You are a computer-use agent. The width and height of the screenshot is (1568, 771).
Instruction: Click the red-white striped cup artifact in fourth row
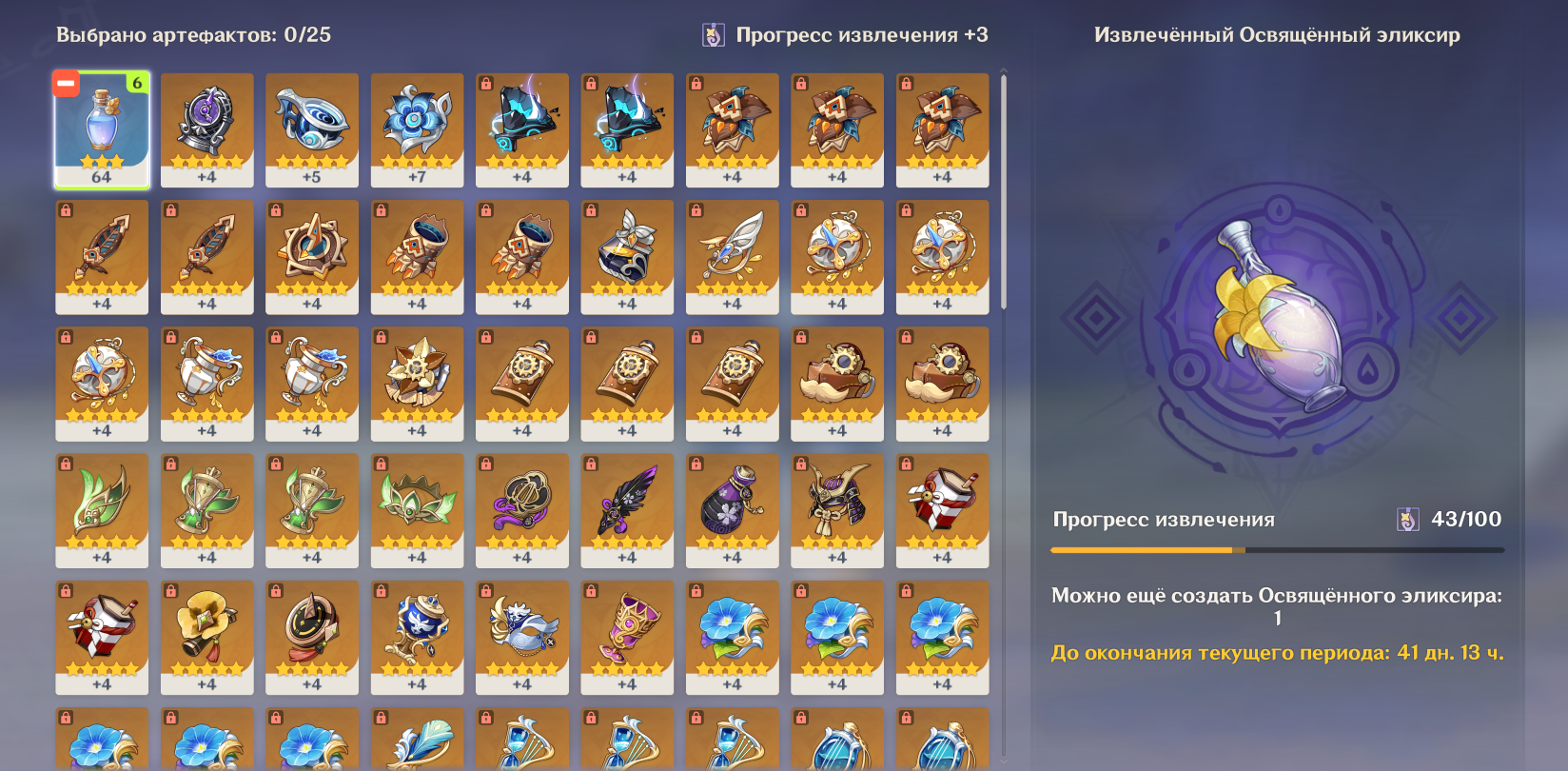pos(942,511)
